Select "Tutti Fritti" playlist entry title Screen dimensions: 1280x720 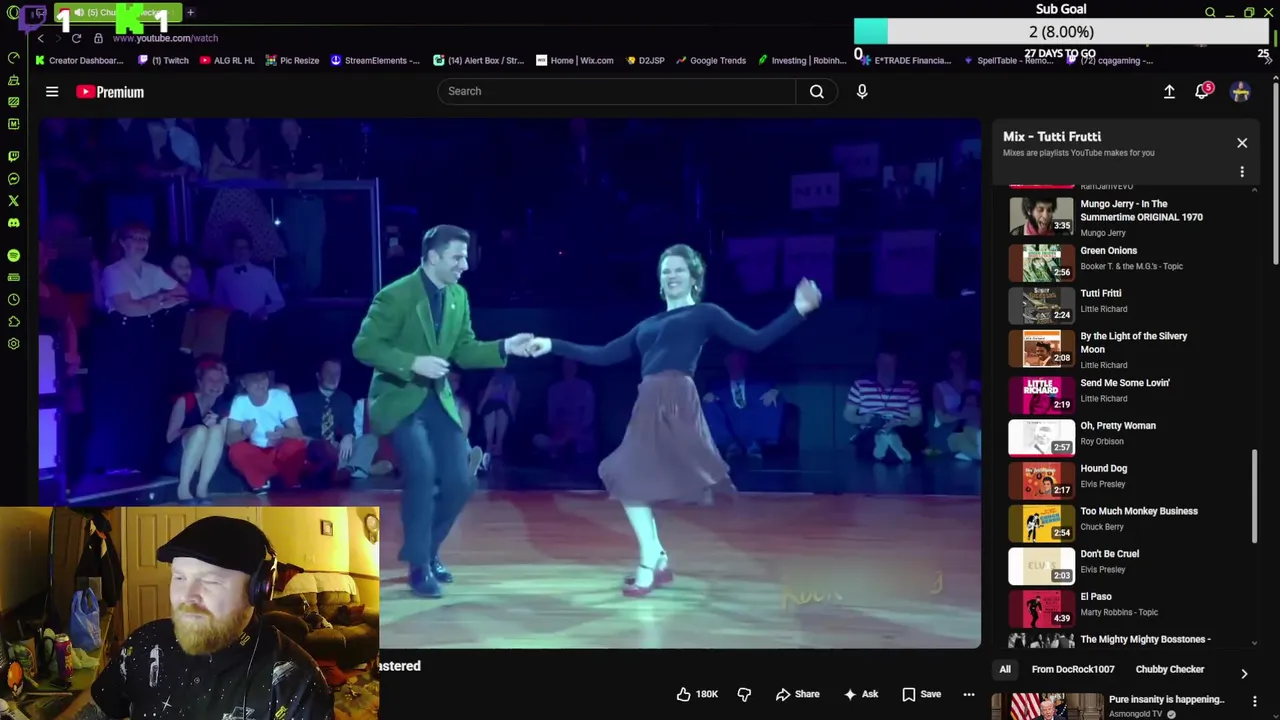1101,294
